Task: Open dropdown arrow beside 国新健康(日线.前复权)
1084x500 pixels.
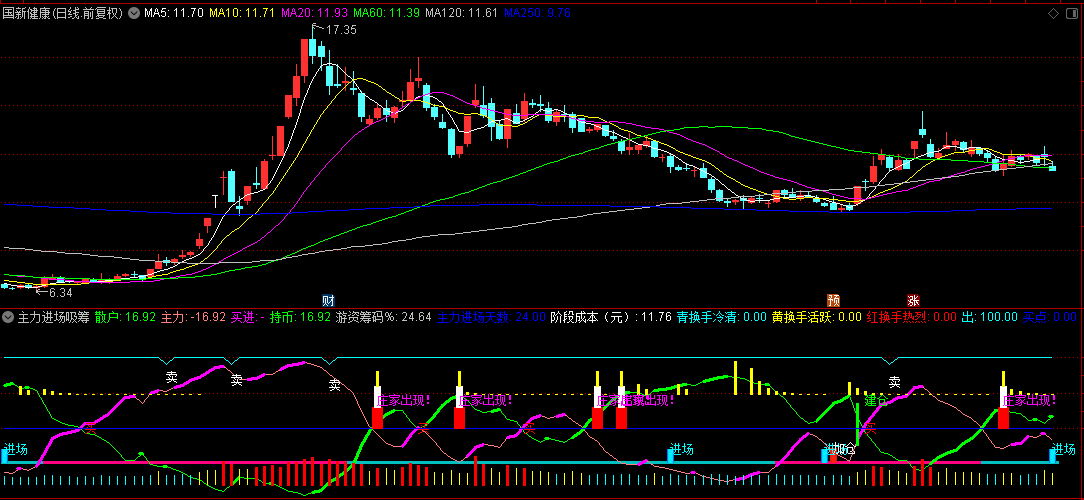Action: click(133, 13)
